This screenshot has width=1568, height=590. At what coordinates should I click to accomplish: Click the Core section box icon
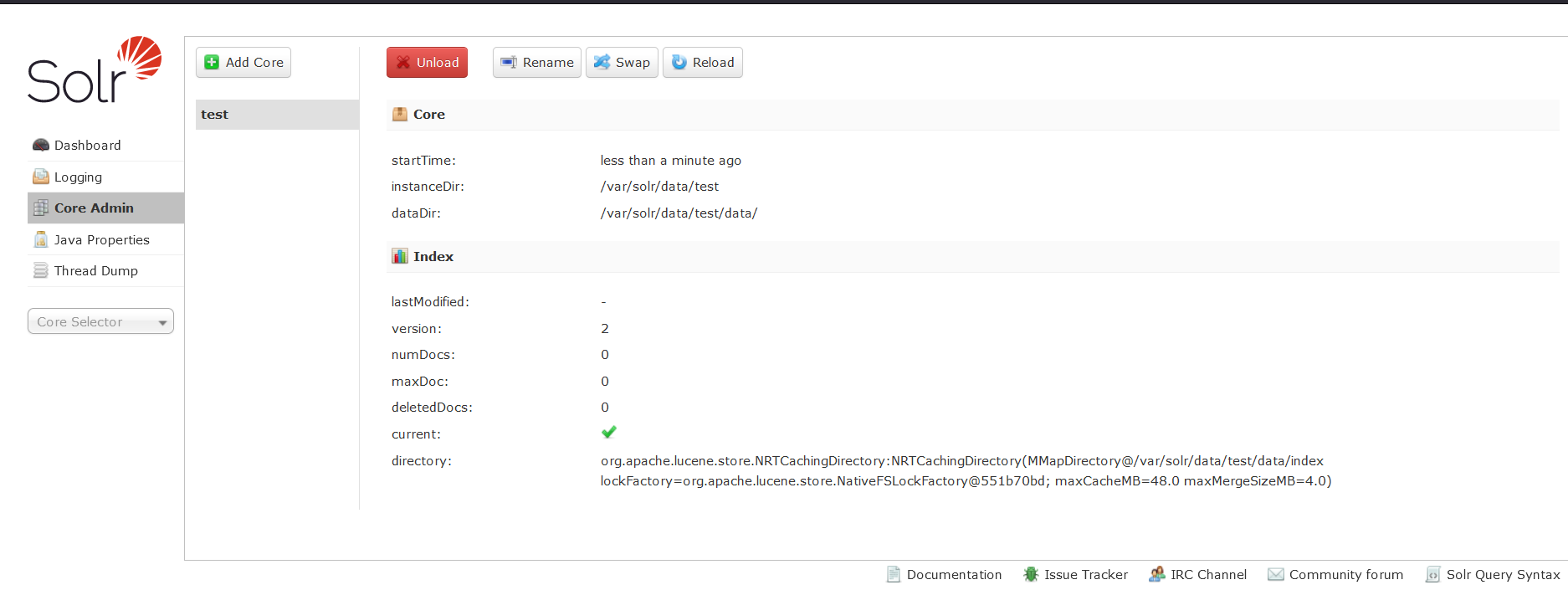400,115
